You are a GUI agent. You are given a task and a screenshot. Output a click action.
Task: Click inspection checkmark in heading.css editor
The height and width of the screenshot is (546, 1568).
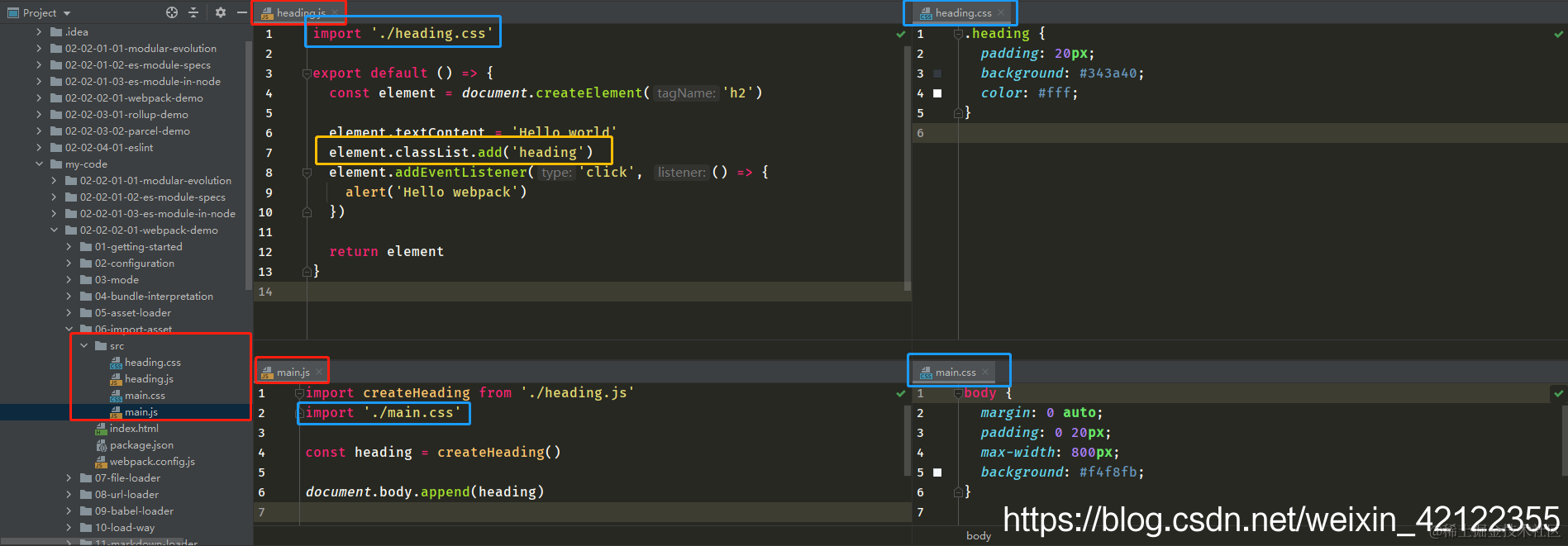1559,34
